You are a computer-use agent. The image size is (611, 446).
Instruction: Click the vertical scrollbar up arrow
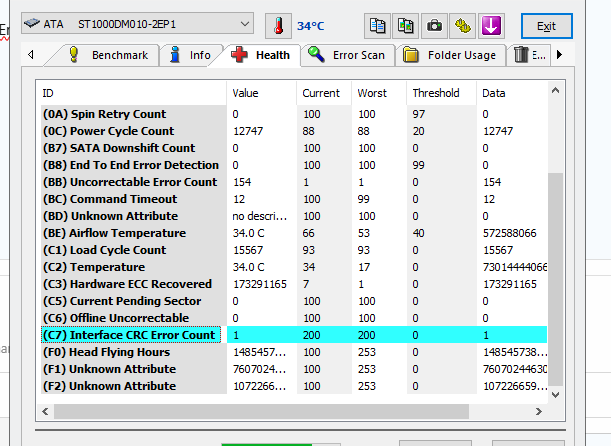[x=556, y=91]
